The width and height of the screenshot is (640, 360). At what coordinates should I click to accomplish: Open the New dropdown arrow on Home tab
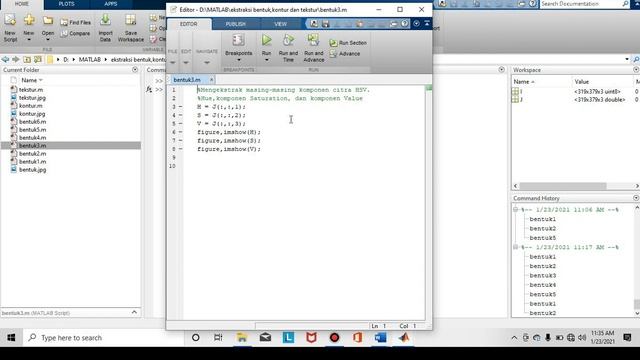pyautogui.click(x=29, y=40)
